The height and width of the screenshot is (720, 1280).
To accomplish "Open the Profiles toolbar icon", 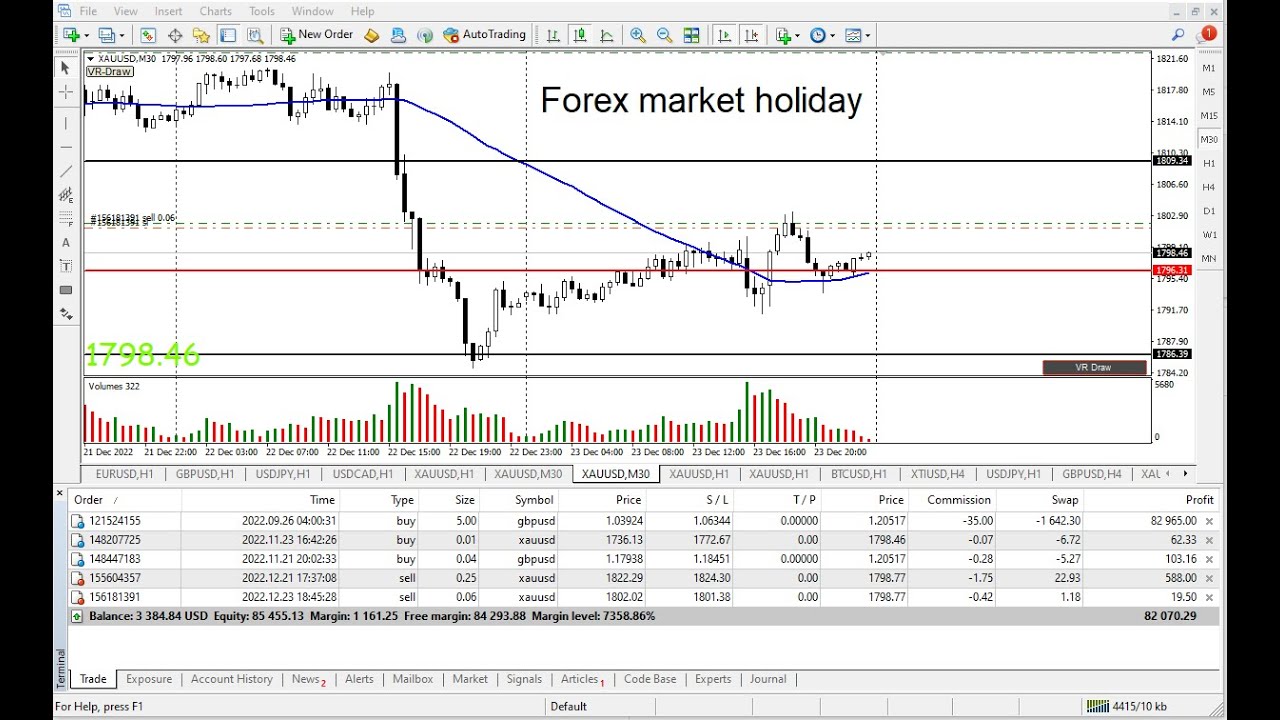I will 107,35.
